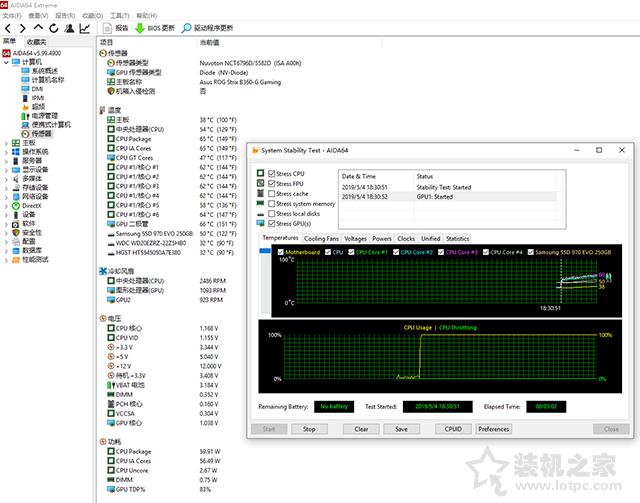640x503 pixels.
Task: Click the driver update magnifier icon
Action: pyautogui.click(x=186, y=28)
